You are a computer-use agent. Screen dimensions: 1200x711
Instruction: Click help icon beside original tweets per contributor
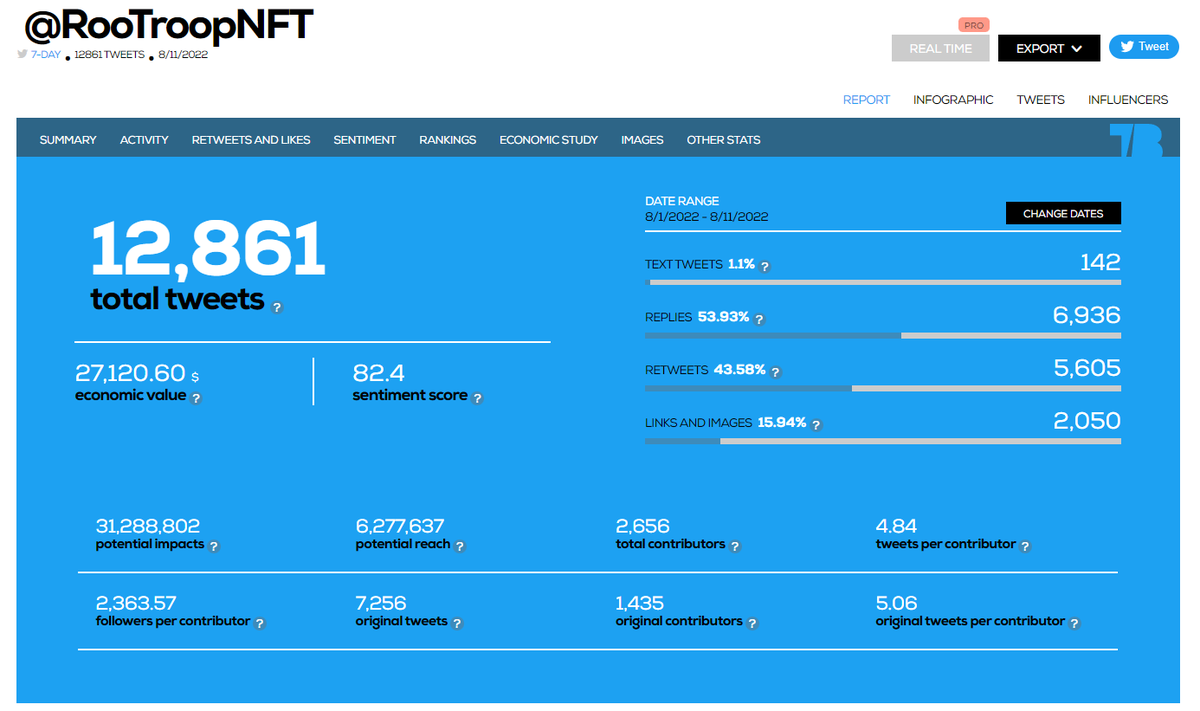coord(1074,623)
